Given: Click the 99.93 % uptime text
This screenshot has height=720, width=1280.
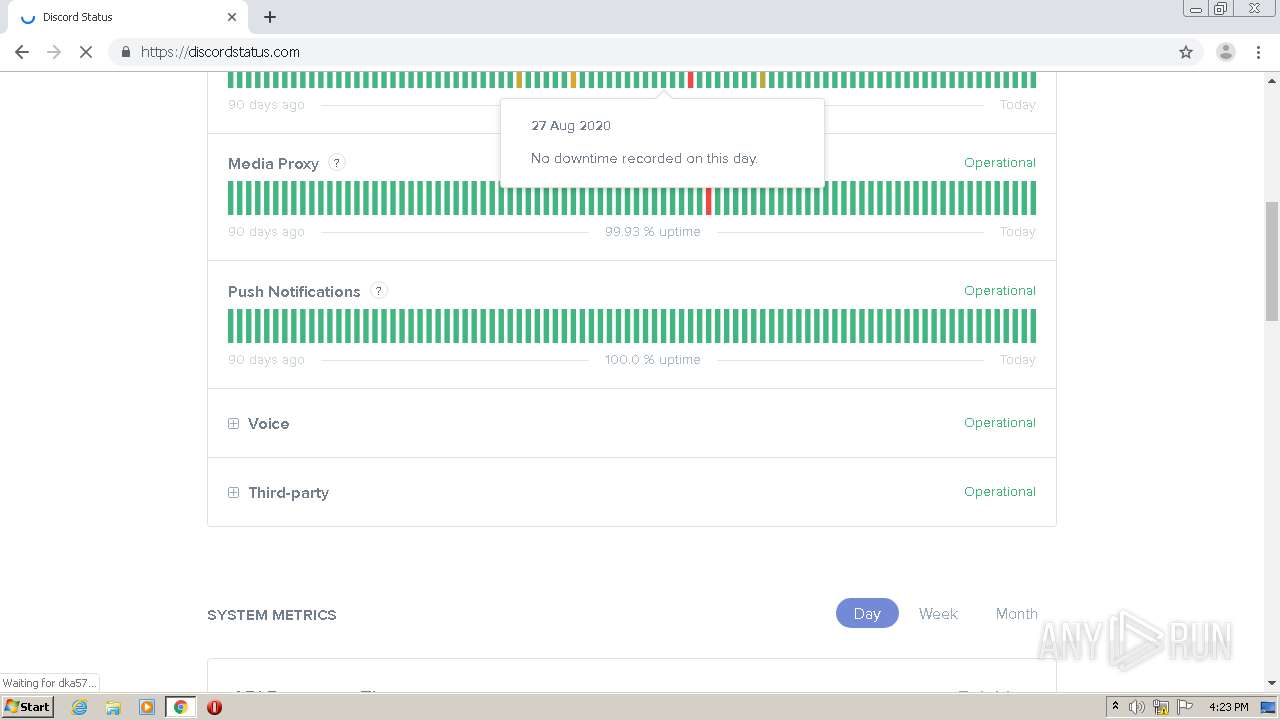Looking at the screenshot, I should click(653, 232).
